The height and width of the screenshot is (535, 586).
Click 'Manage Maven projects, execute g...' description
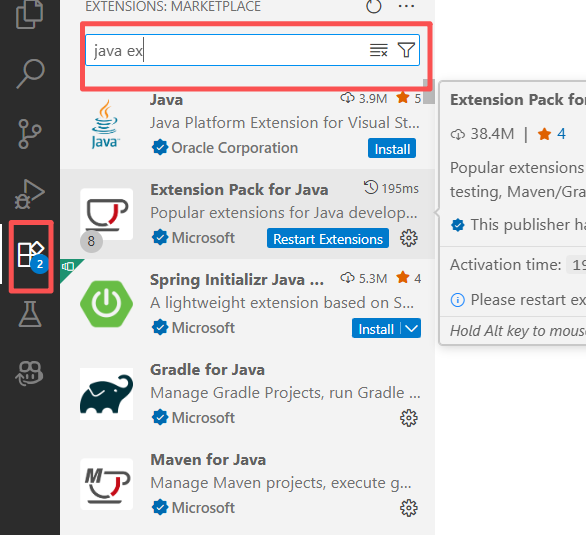click(x=281, y=483)
